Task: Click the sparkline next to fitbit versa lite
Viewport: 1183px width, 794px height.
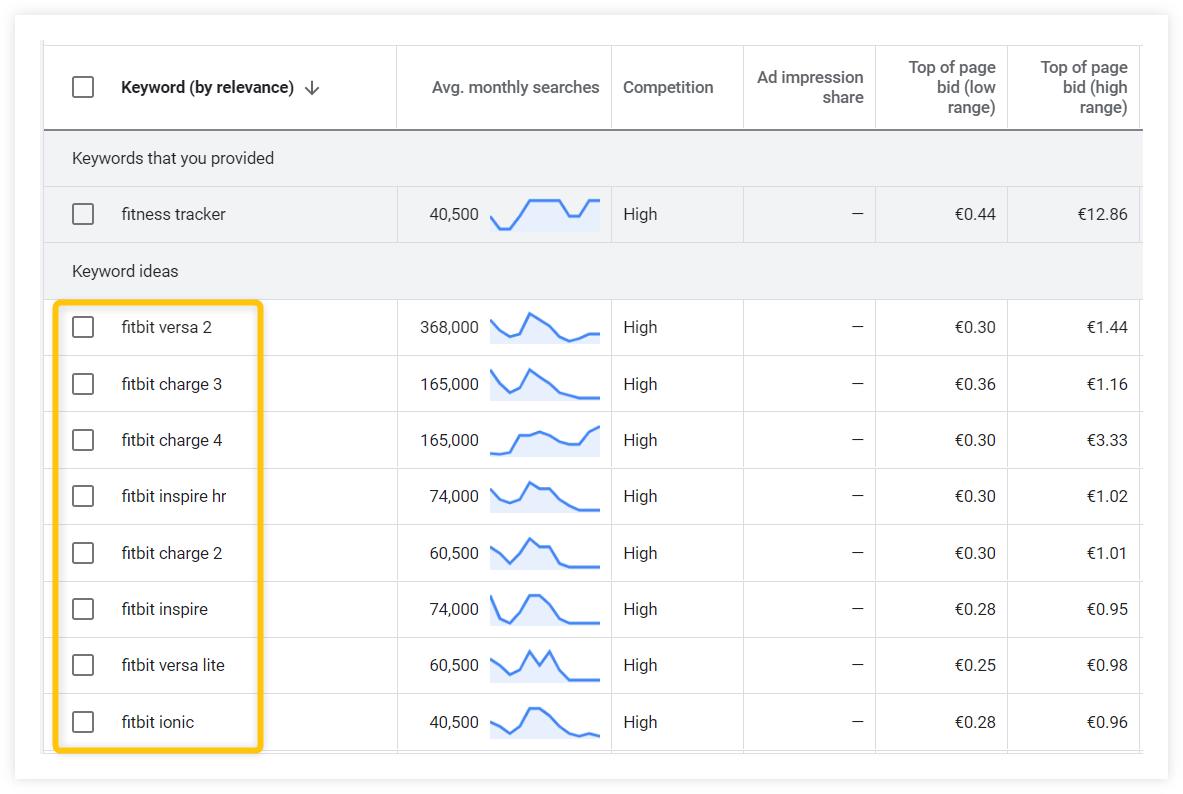Action: pyautogui.click(x=544, y=665)
